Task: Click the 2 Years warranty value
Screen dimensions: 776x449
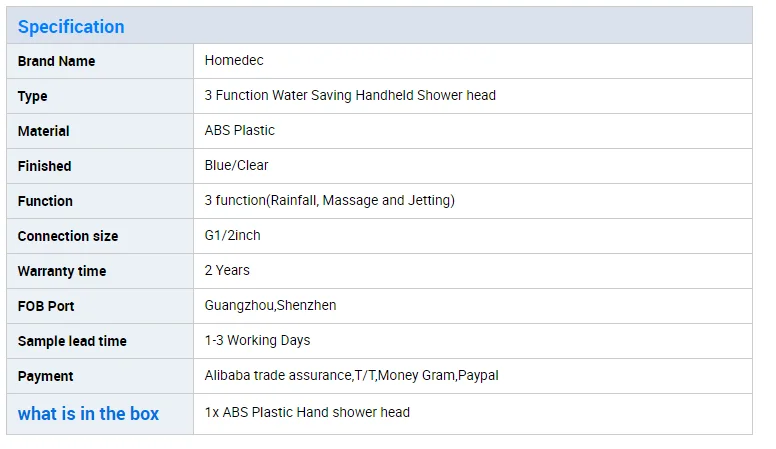Action: pos(228,270)
